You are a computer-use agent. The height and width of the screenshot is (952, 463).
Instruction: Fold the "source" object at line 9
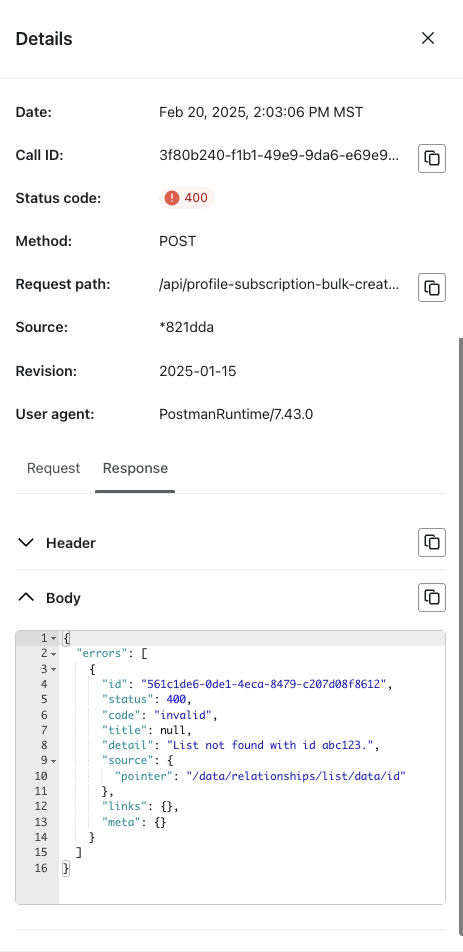(x=53, y=761)
